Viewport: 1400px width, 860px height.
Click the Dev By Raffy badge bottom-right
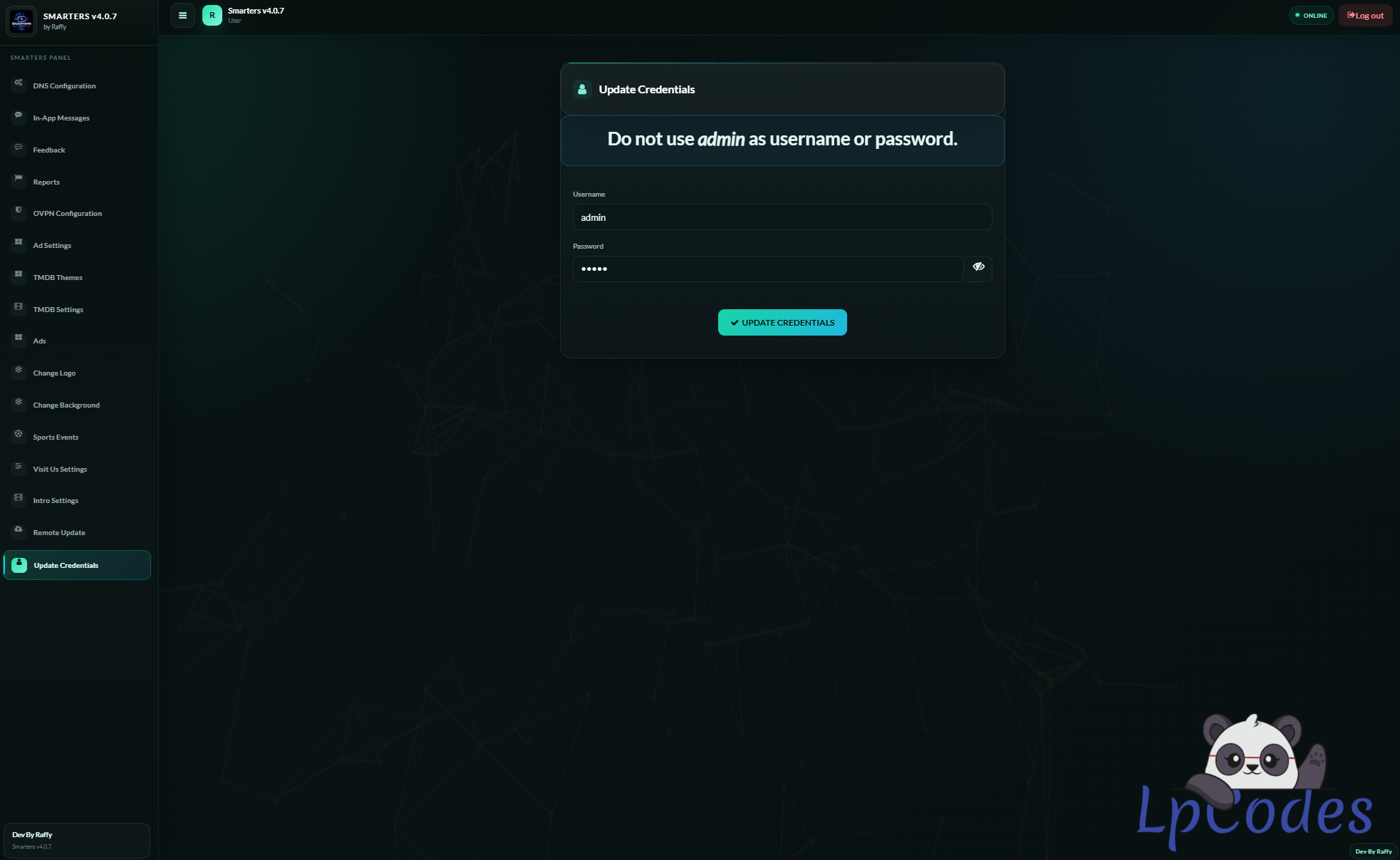1373,851
